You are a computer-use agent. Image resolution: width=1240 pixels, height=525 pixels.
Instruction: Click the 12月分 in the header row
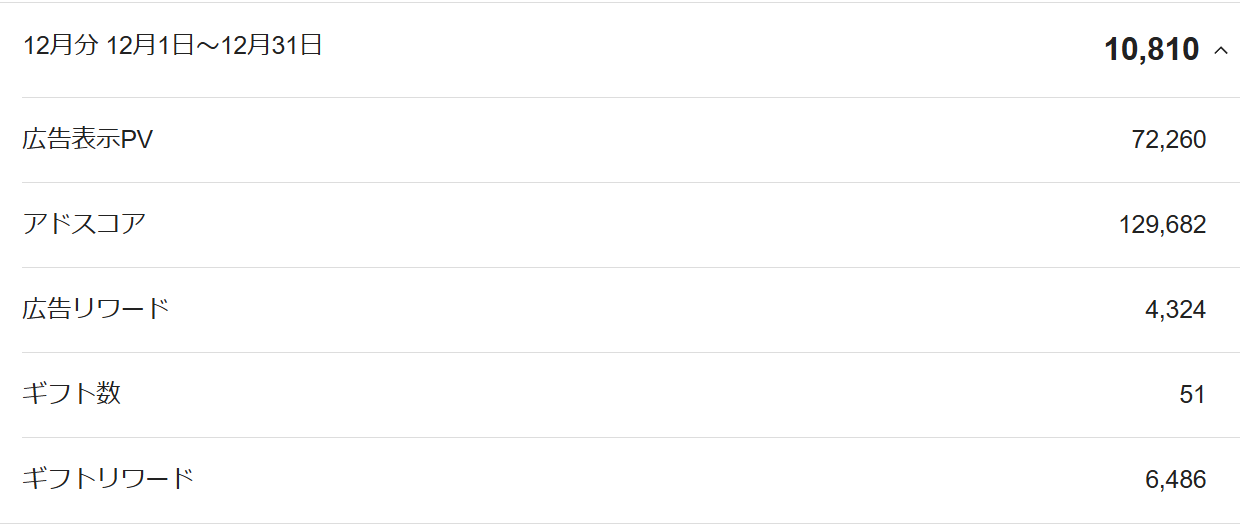click(60, 46)
